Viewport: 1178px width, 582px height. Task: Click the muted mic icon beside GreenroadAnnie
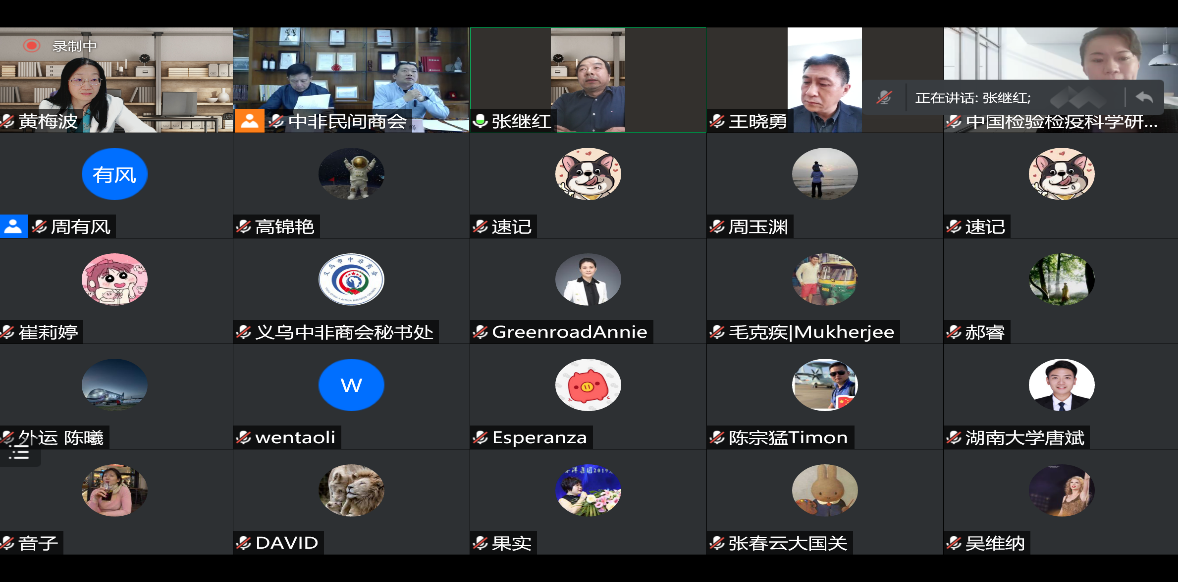pyautogui.click(x=480, y=332)
